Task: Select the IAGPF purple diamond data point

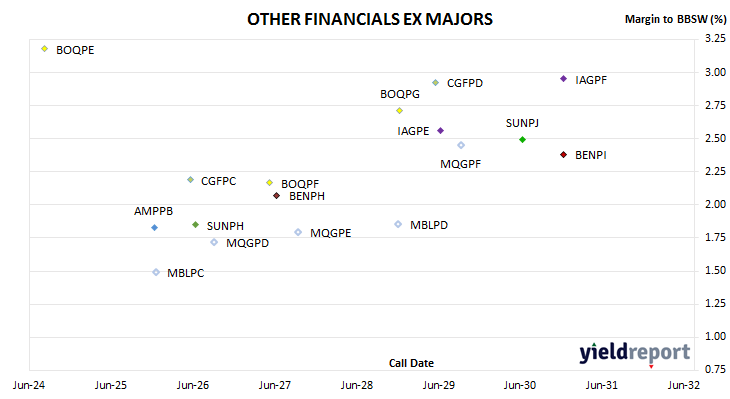Action: point(563,79)
